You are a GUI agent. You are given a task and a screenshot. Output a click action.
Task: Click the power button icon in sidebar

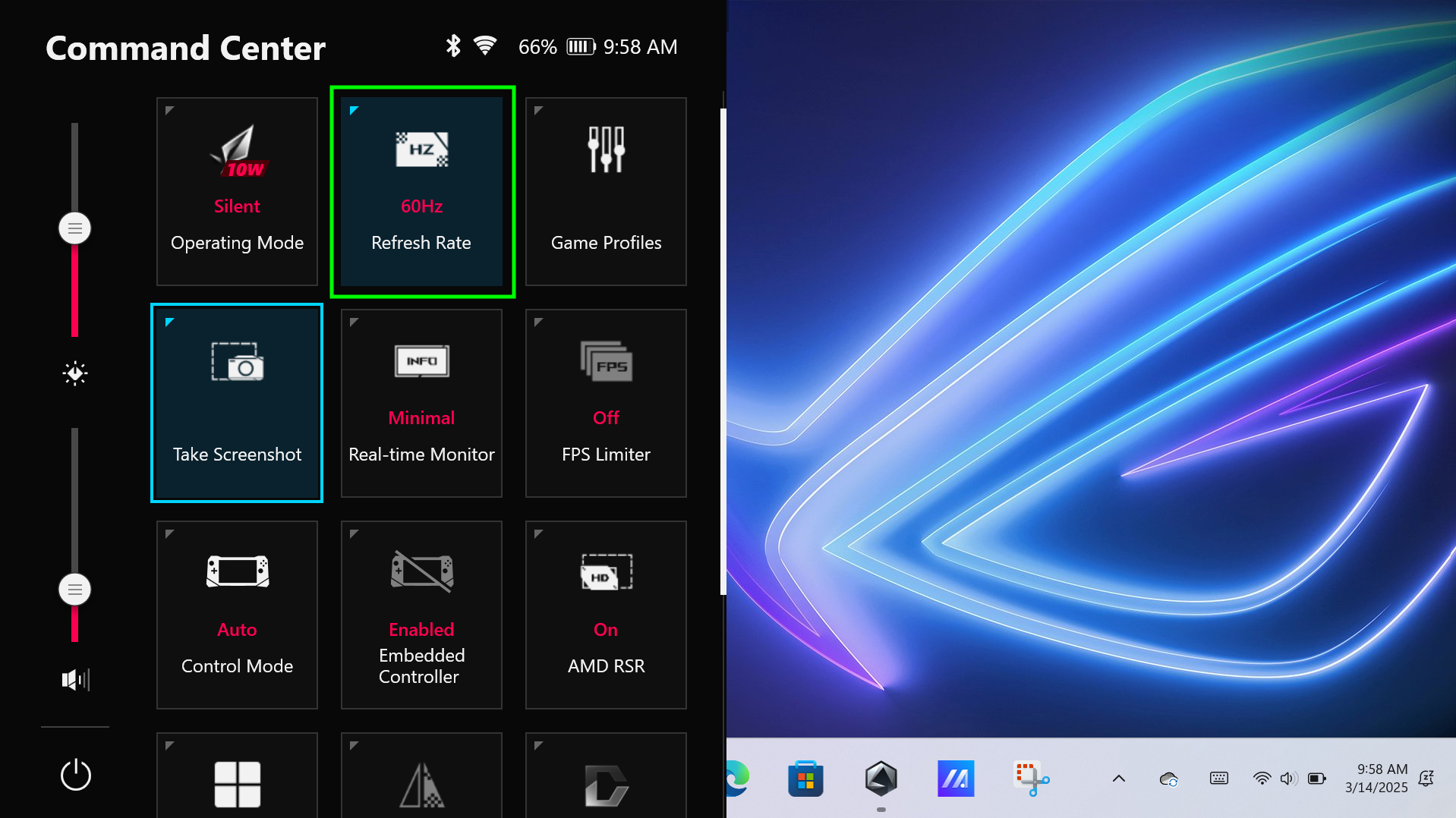point(75,775)
